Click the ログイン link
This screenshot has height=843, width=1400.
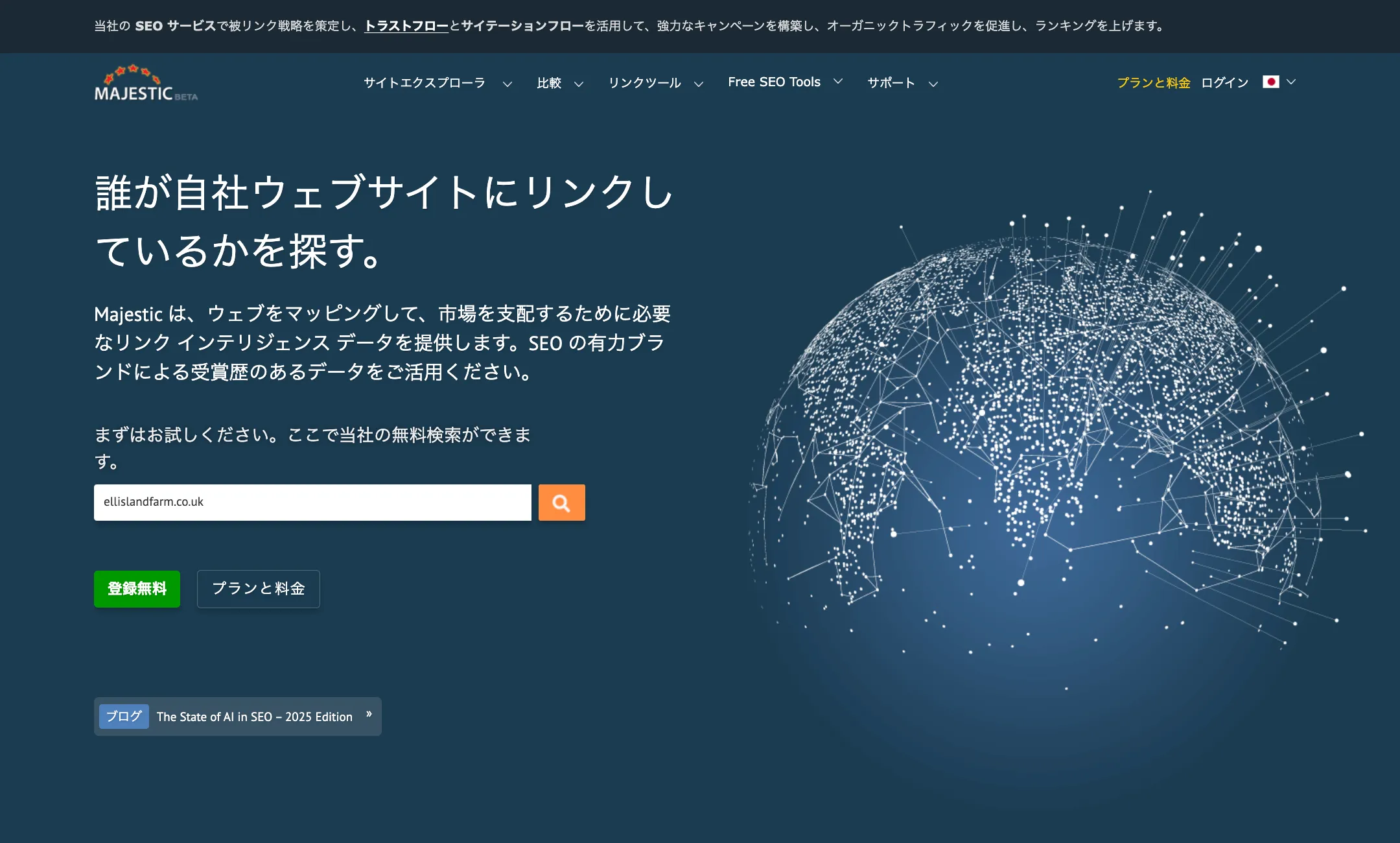(x=1225, y=83)
